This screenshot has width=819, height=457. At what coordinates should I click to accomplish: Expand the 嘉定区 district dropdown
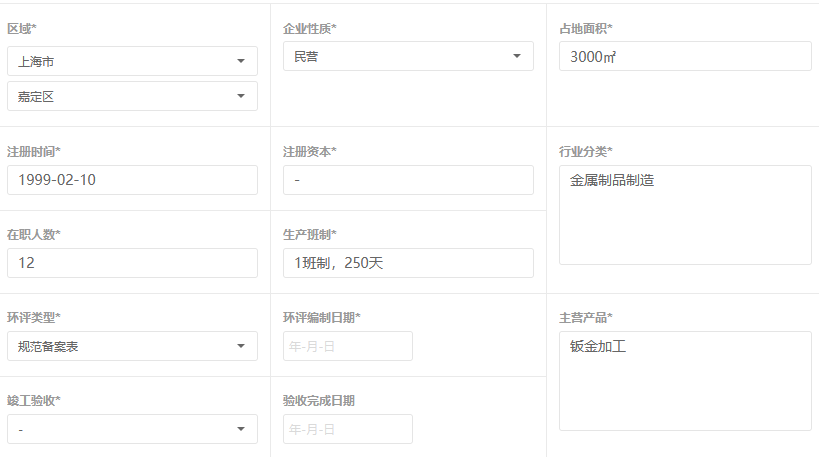(132, 96)
